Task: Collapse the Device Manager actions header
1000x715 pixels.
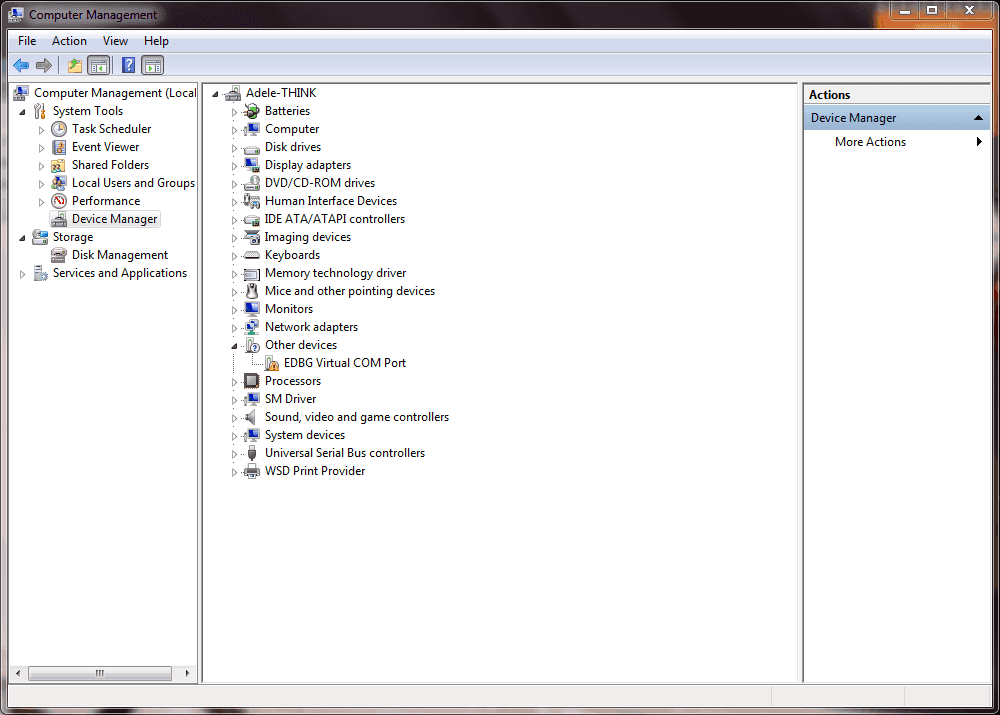Action: [x=979, y=118]
